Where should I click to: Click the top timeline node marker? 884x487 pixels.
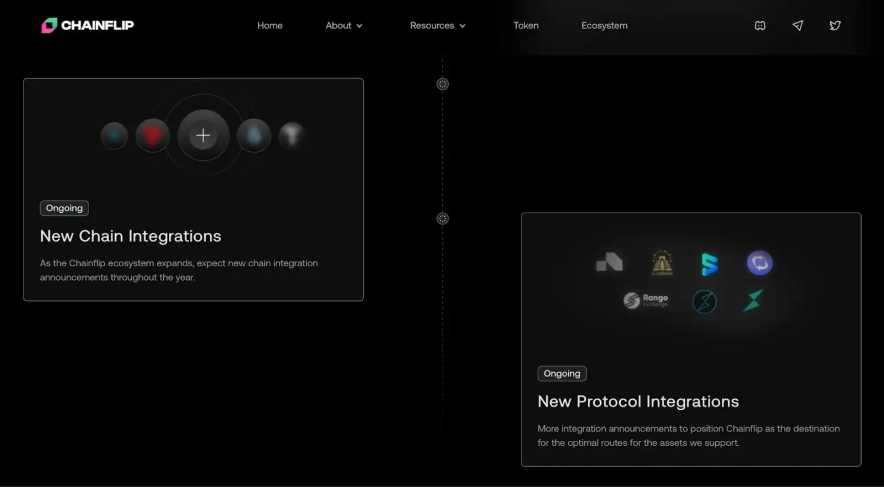[x=443, y=84]
